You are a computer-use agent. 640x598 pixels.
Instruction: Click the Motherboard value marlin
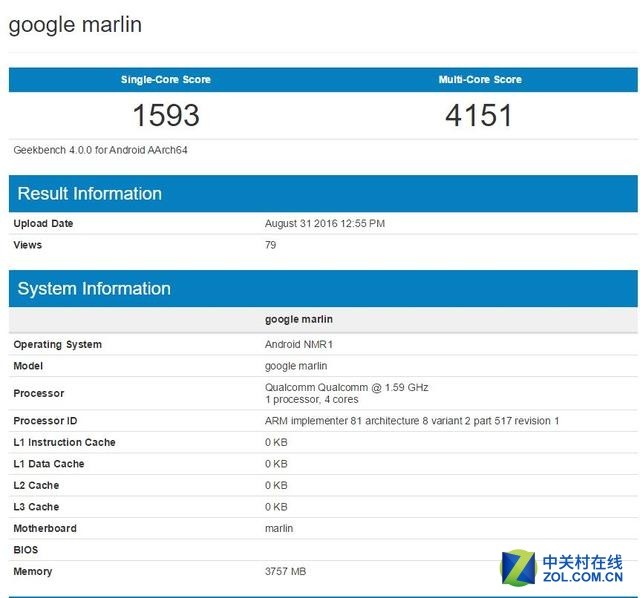coord(279,528)
